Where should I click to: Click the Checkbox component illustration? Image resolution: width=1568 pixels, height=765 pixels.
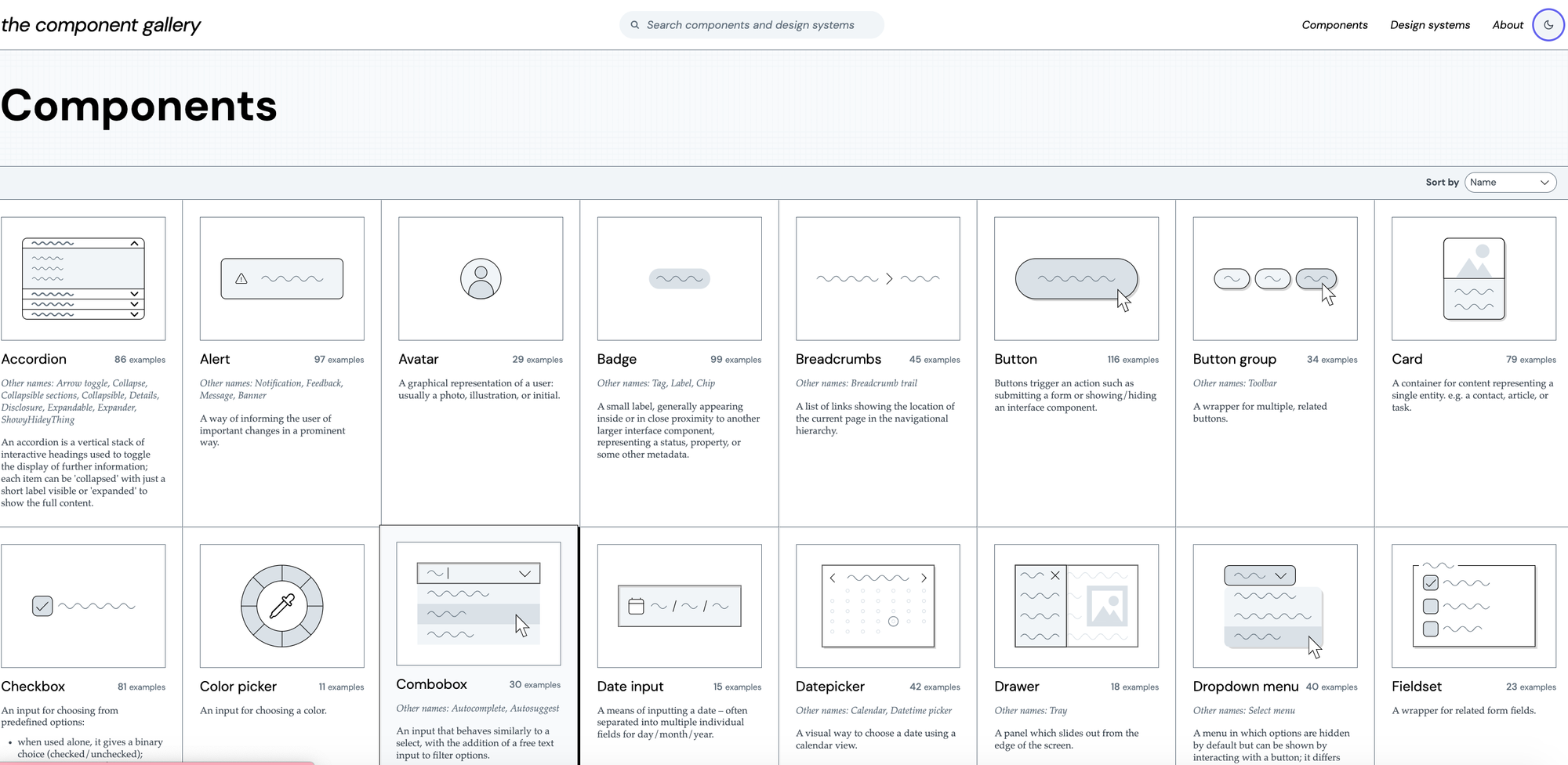click(x=83, y=606)
